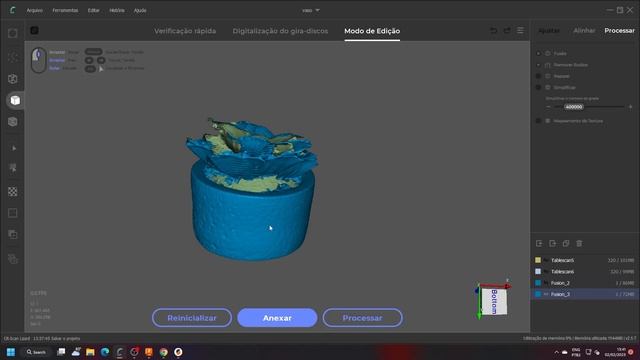This screenshot has height=360, width=640.
Task: Open Microsoft Edge from the taskbar
Action: tap(105, 352)
